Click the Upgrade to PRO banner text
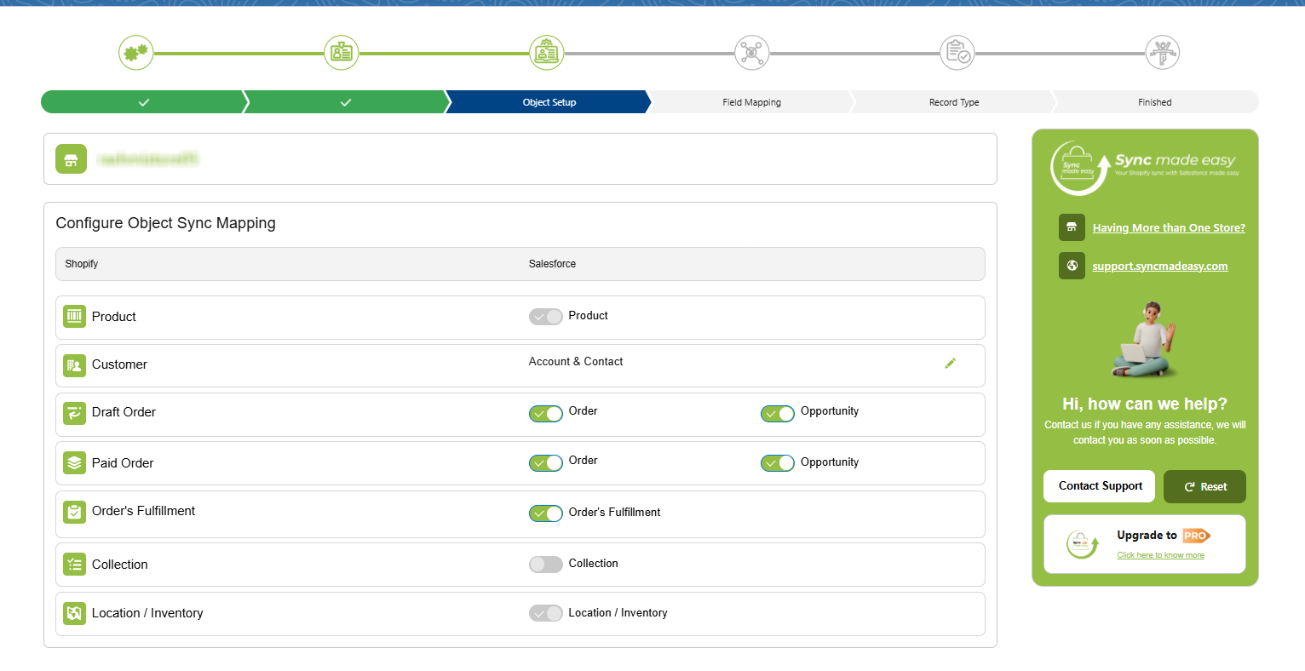 1164,536
